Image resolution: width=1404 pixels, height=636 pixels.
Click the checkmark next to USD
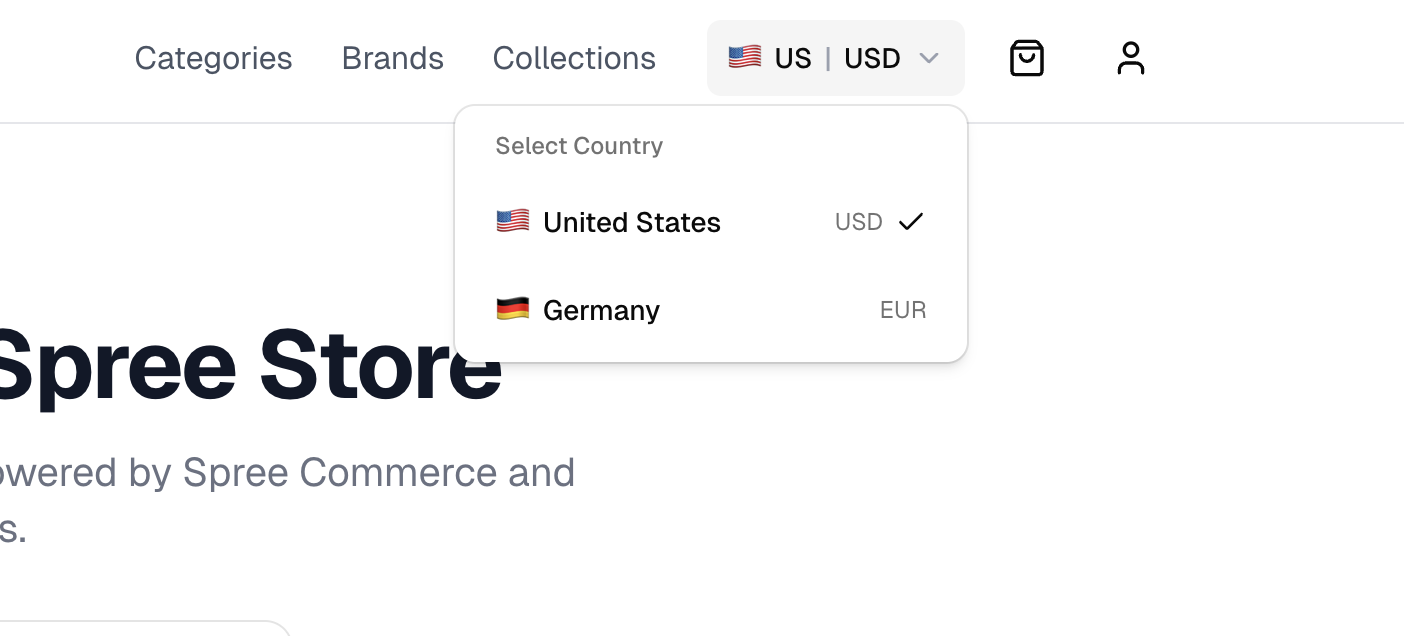click(x=910, y=221)
